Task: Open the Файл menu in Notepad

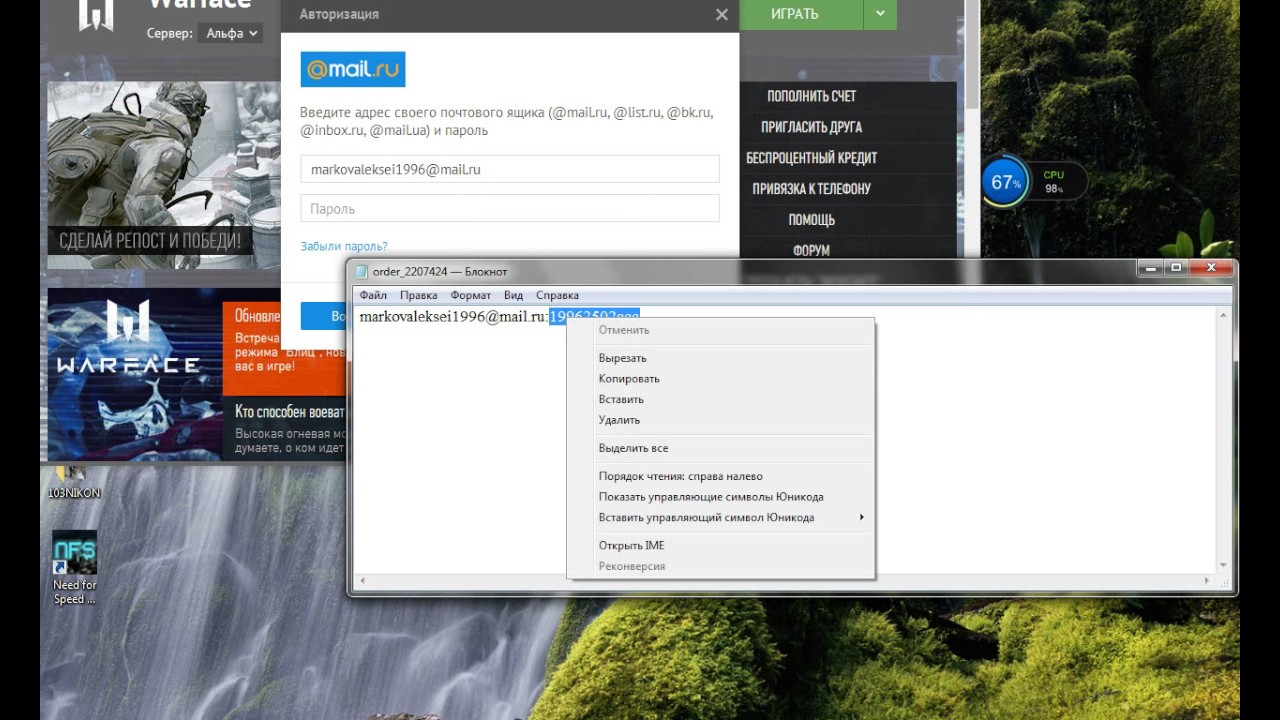Action: click(373, 295)
